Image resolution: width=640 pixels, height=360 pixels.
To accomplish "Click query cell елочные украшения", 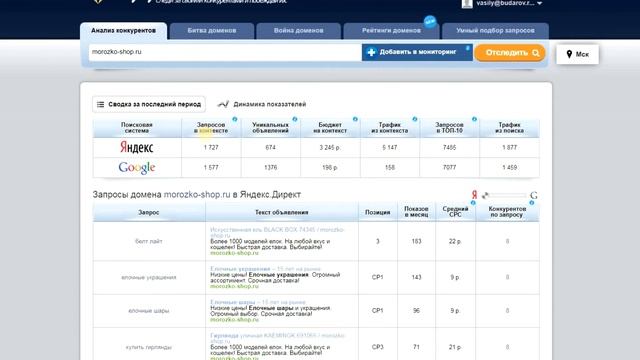I will tap(149, 278).
